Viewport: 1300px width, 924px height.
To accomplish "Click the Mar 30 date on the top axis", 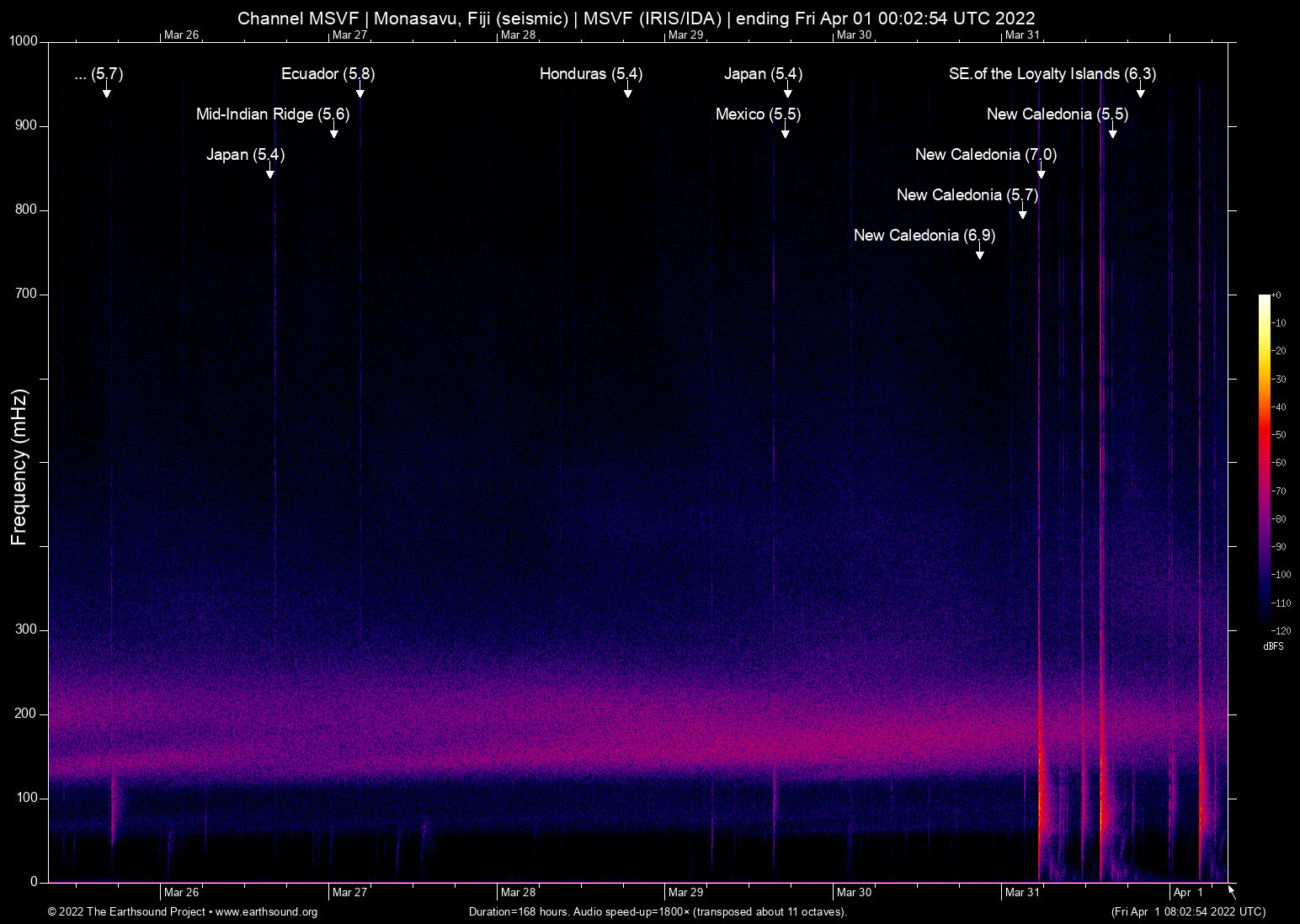I will (x=854, y=35).
